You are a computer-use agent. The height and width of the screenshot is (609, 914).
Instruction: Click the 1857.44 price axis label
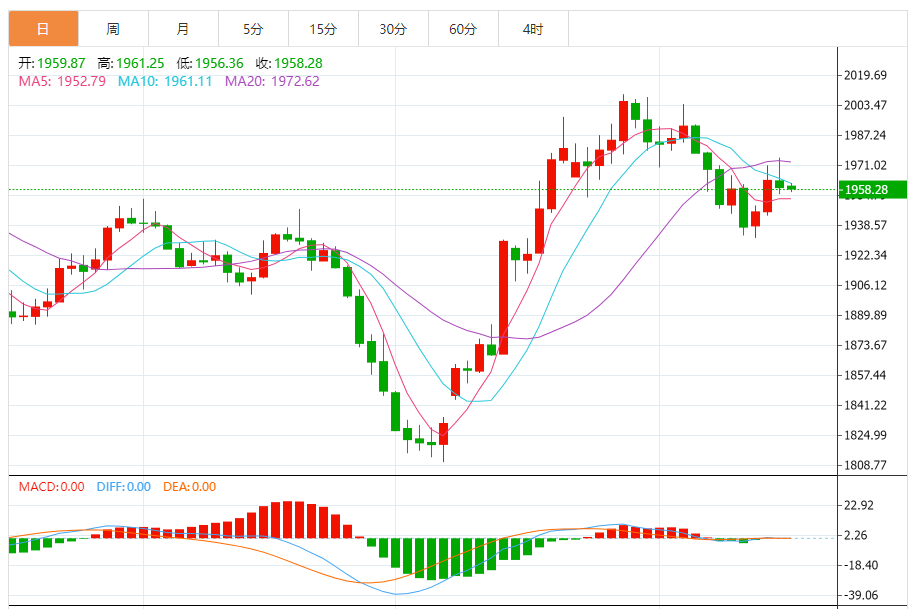point(865,375)
